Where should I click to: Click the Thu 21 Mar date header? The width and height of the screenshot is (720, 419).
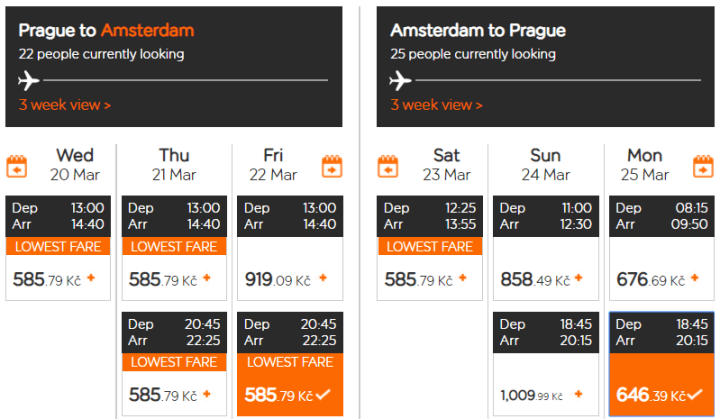[174, 164]
